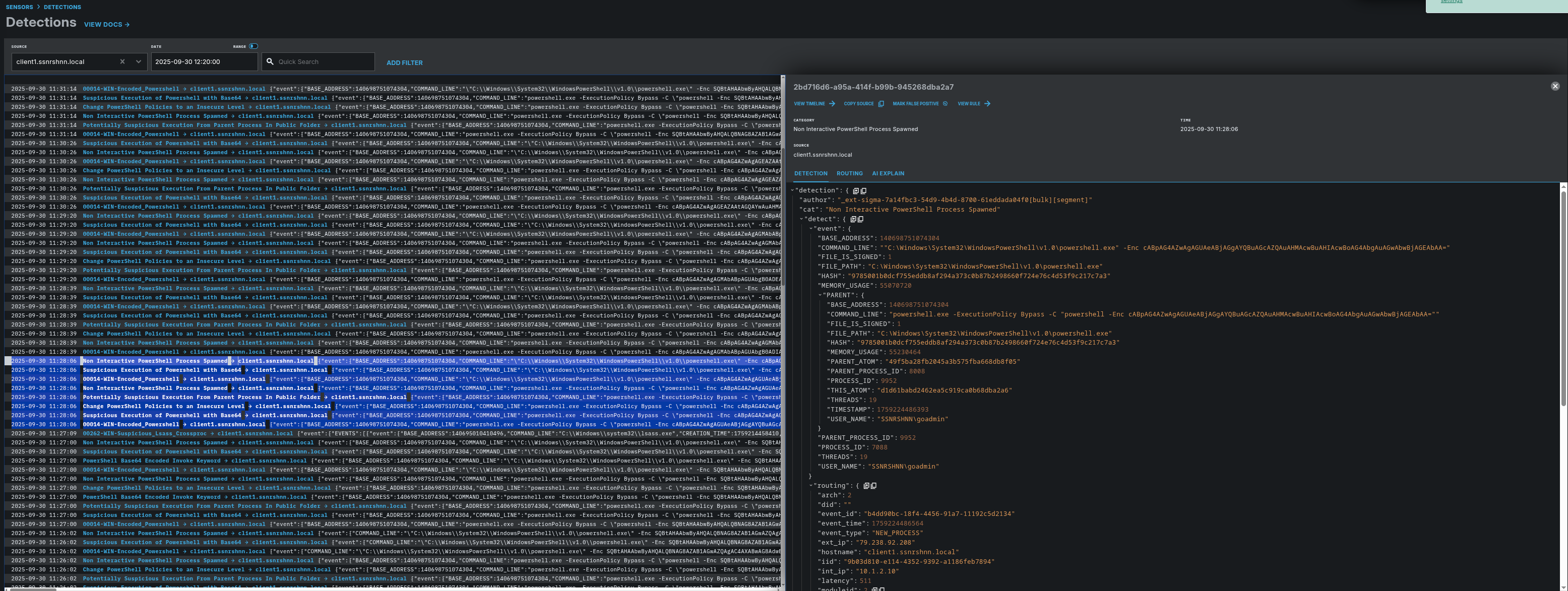Collapse the "routing" JSON node

pyautogui.click(x=811, y=486)
